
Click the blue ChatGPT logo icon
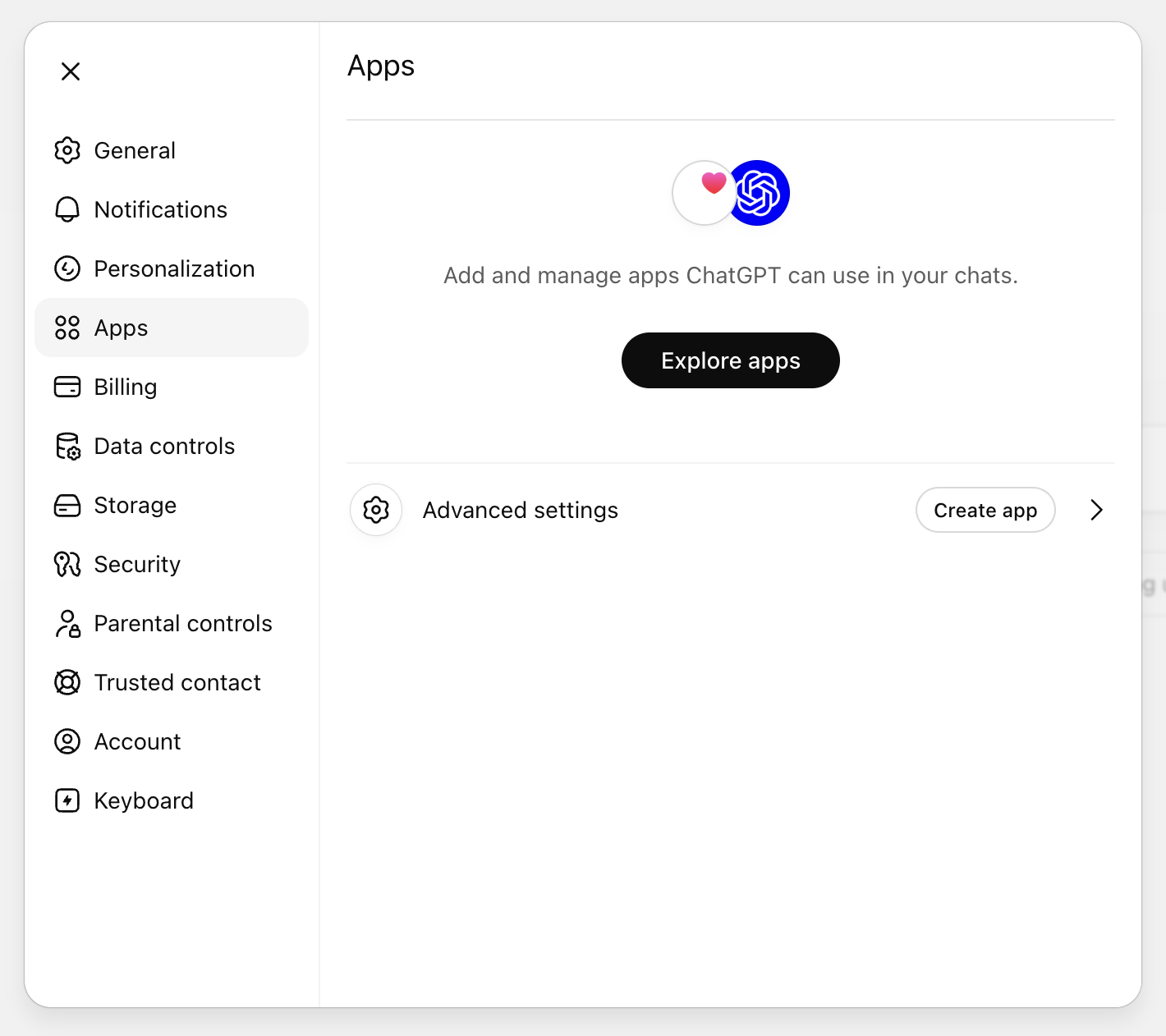point(758,193)
